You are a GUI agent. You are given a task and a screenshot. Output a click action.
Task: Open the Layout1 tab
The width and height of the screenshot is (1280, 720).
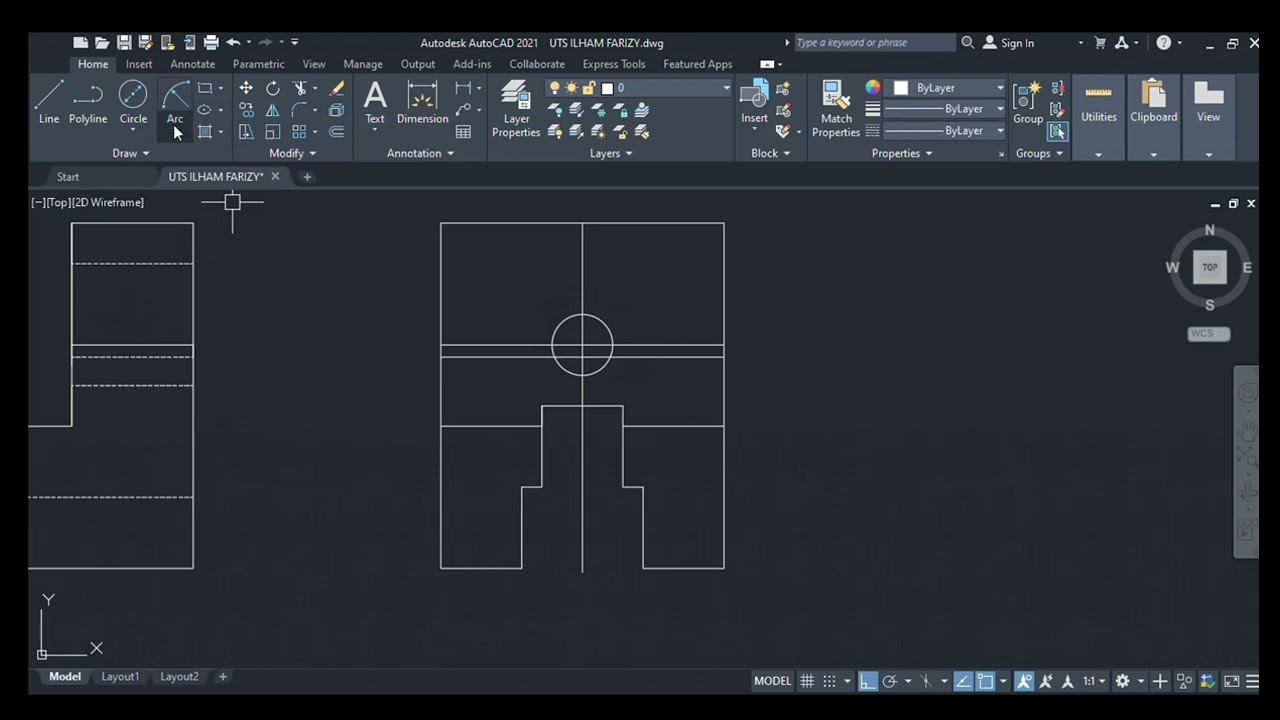coord(120,677)
